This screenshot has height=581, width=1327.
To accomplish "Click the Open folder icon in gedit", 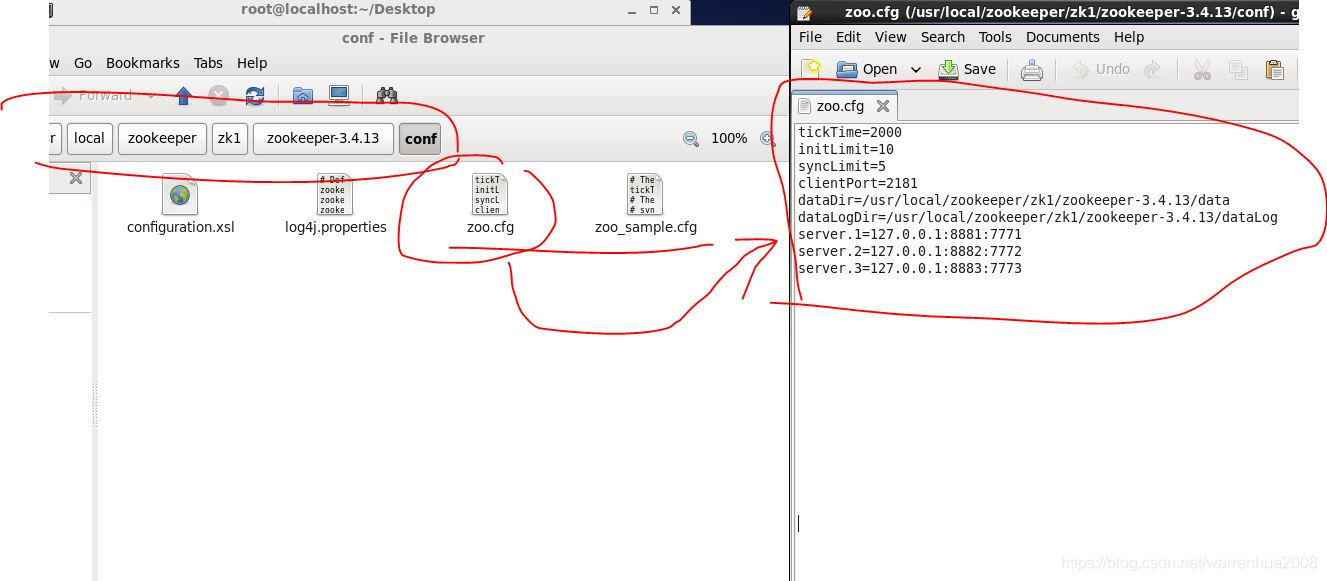I will 847,69.
